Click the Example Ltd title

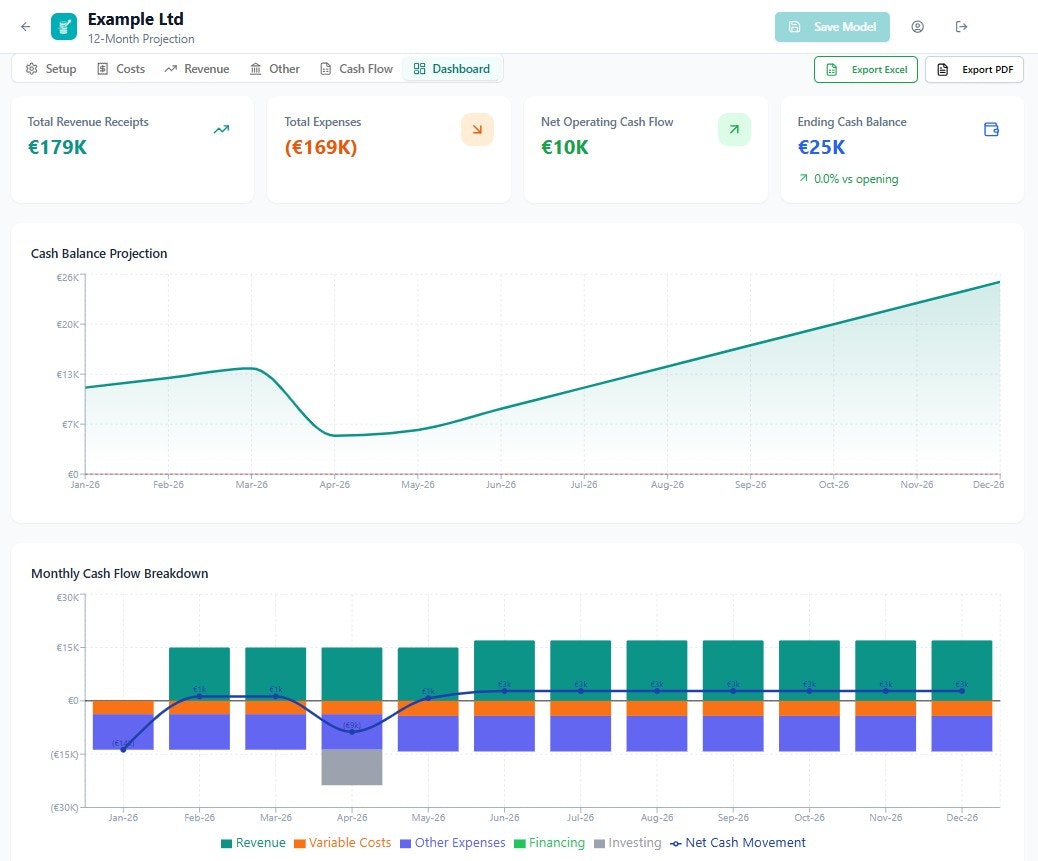[136, 19]
